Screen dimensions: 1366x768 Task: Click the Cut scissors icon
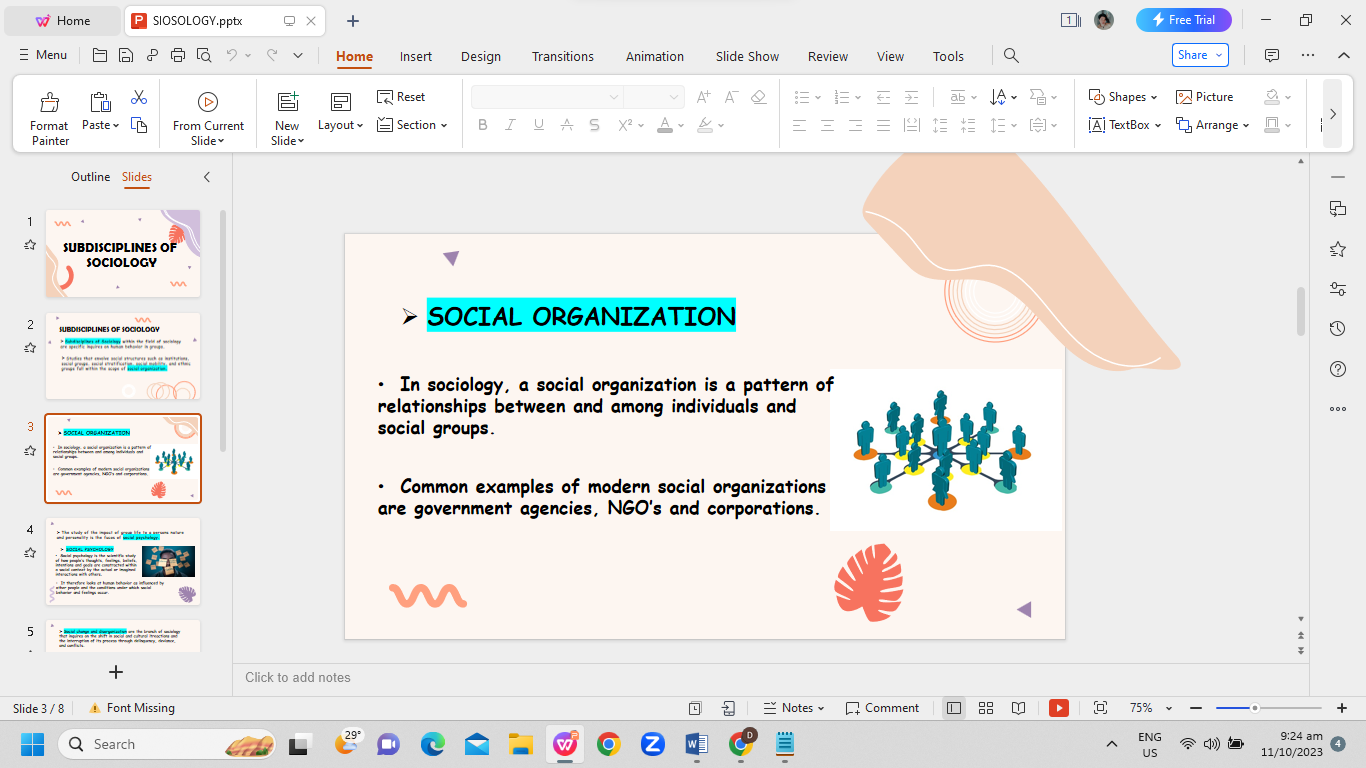[139, 97]
